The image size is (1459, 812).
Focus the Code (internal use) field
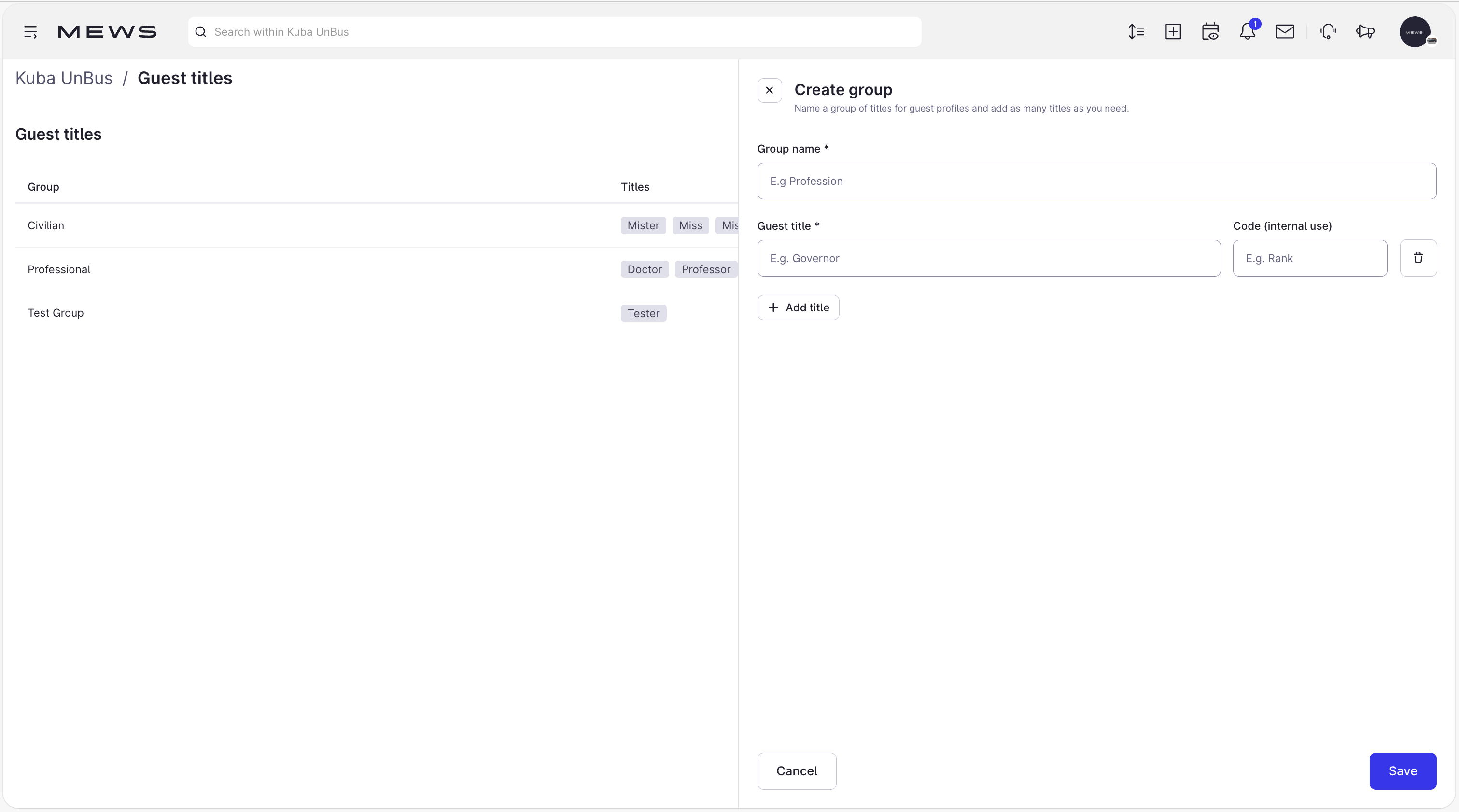(1310, 258)
